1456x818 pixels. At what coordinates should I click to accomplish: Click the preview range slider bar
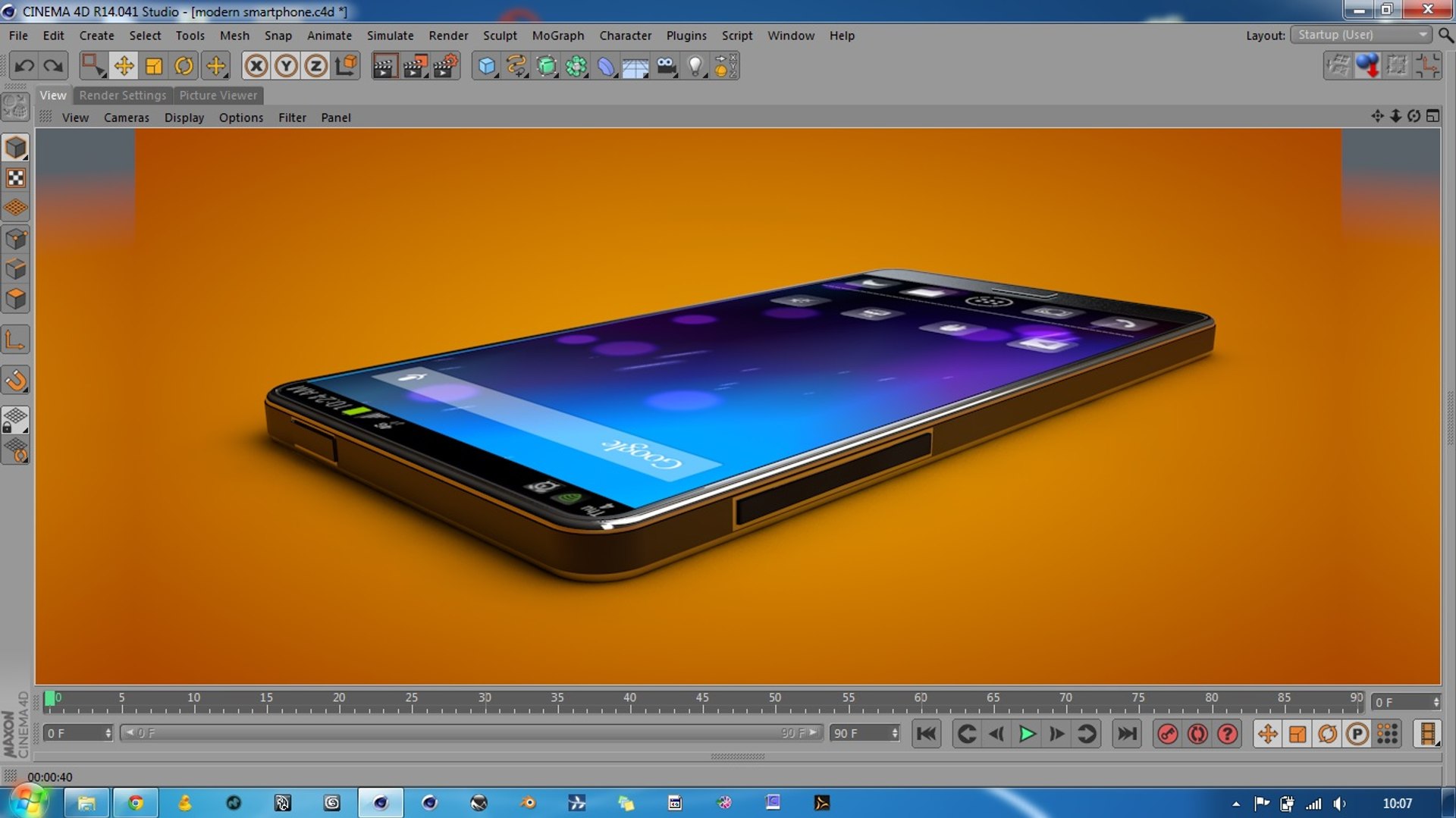[471, 733]
